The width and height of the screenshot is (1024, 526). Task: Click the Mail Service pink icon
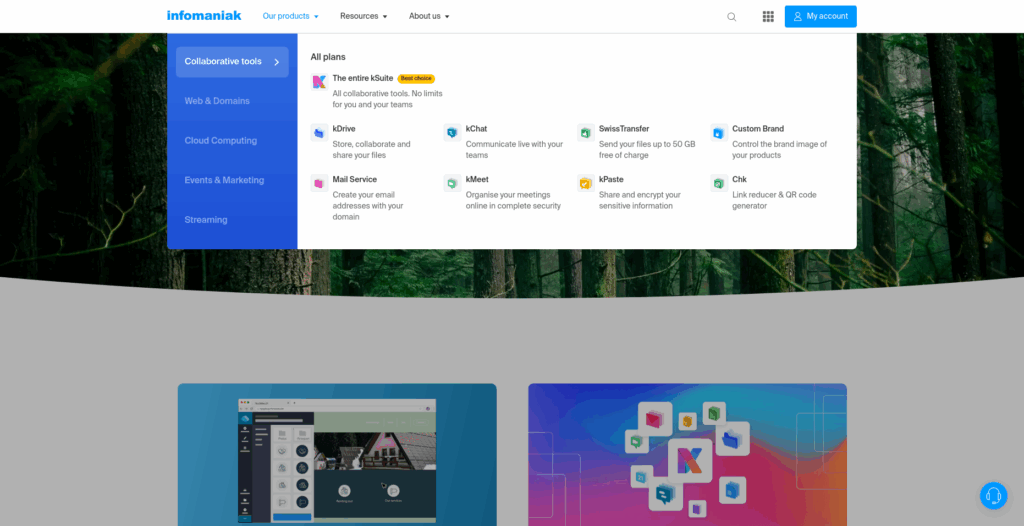tap(319, 183)
